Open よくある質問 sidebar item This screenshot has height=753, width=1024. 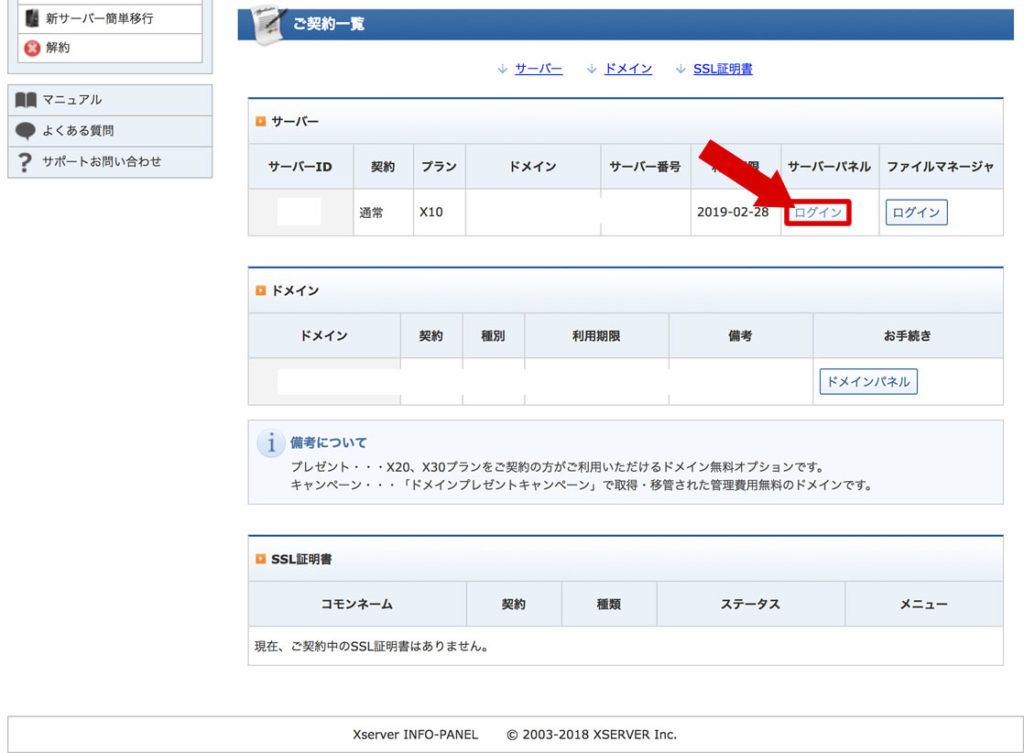[110, 131]
